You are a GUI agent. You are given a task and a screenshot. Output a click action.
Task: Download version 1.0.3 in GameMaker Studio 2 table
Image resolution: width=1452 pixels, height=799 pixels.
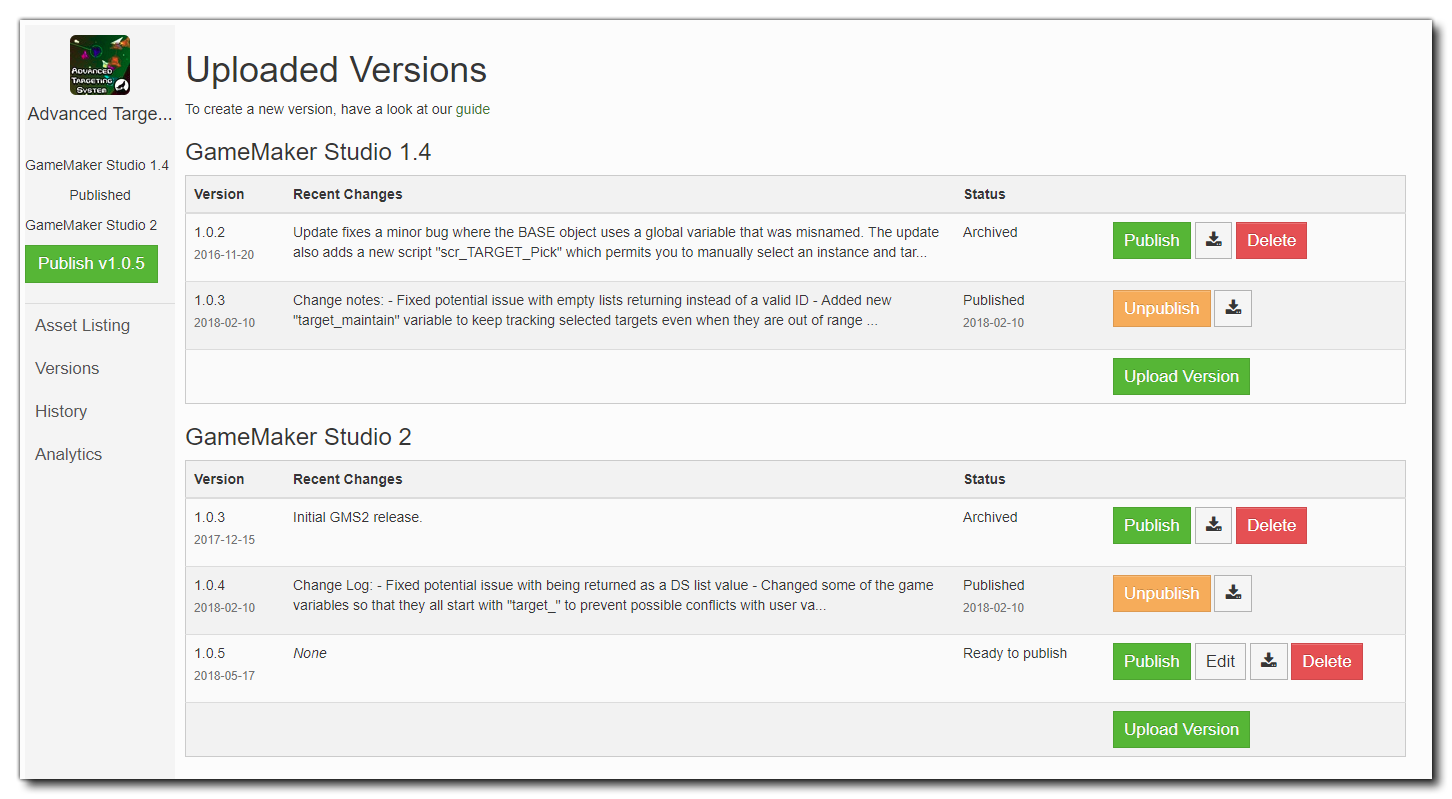(1213, 525)
